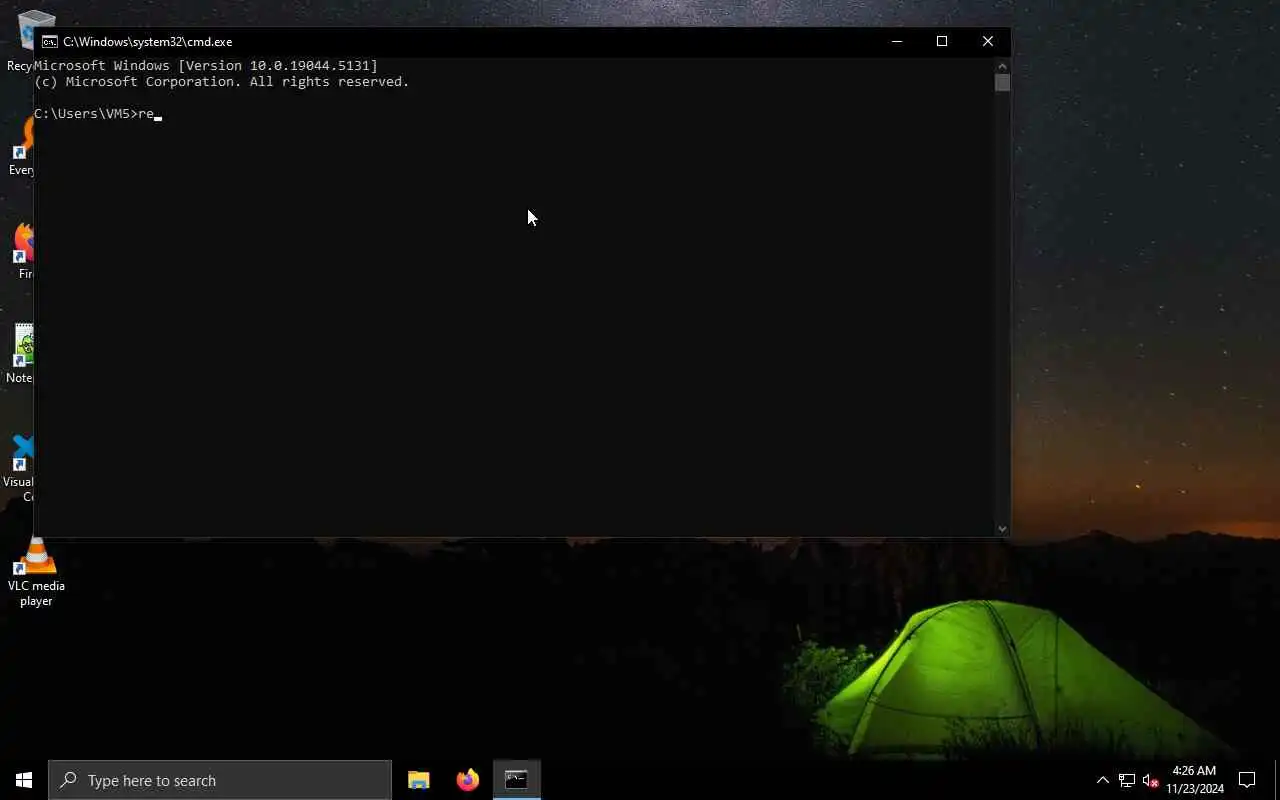Click the muted volume tray icon

pos(1150,780)
